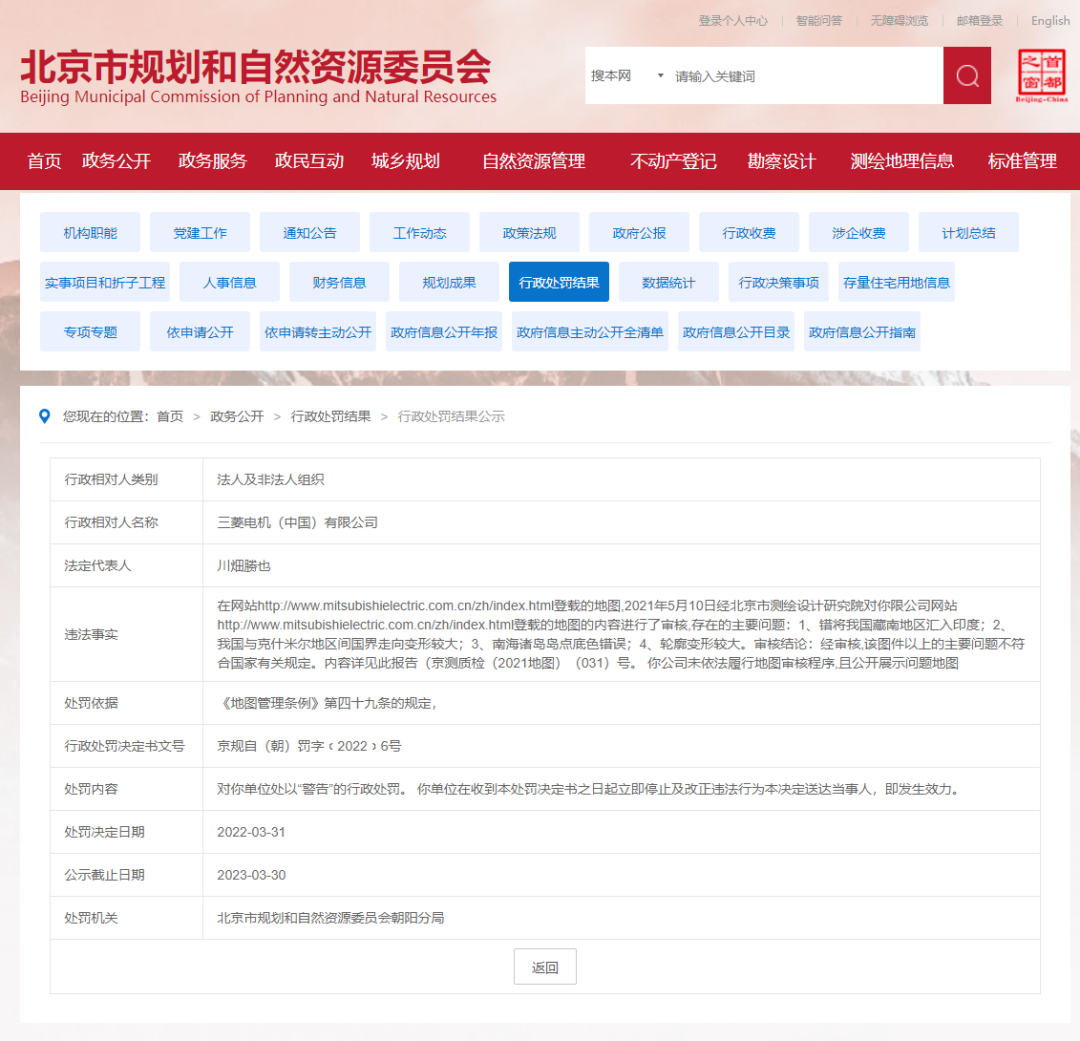
Task: Click the 处罚内容 row label
Action: pos(91,789)
